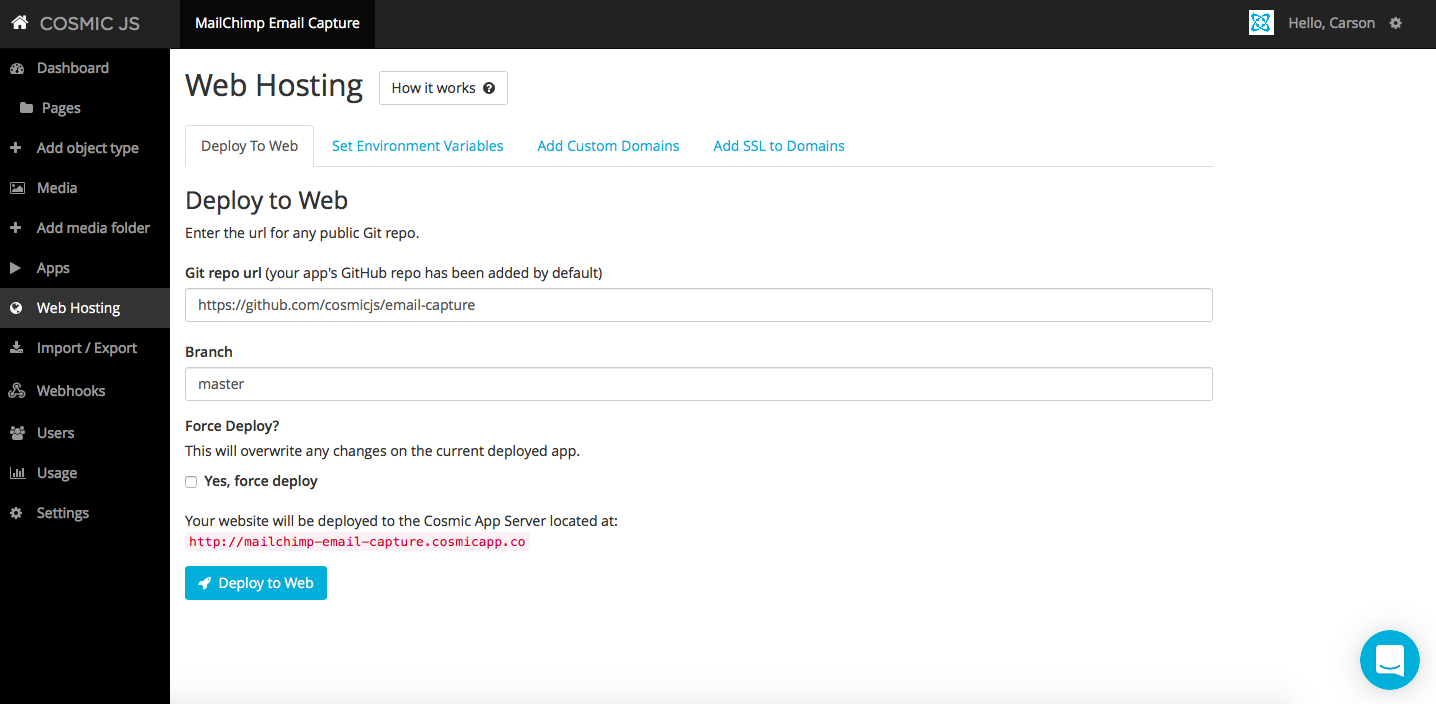The height and width of the screenshot is (704, 1436).
Task: Click the home icon beside Cosmic JS
Action: pos(19,23)
